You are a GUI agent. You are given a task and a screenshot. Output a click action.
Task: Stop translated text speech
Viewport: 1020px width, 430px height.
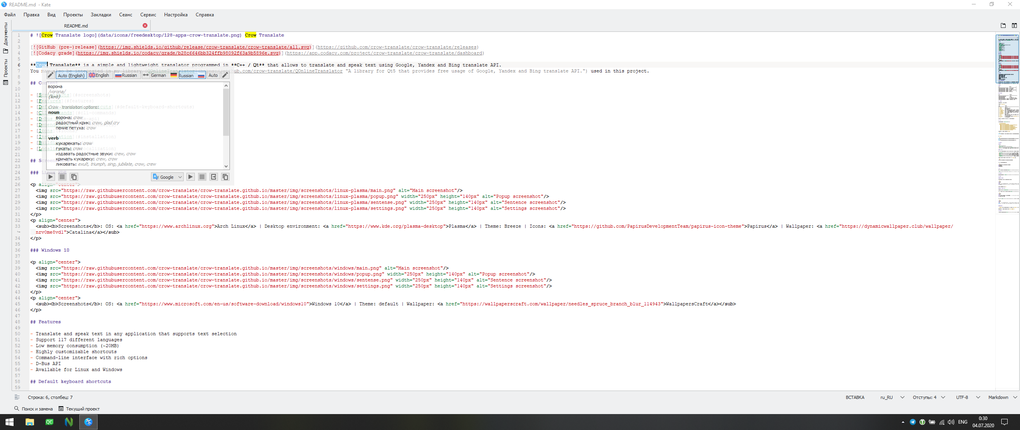coord(202,176)
